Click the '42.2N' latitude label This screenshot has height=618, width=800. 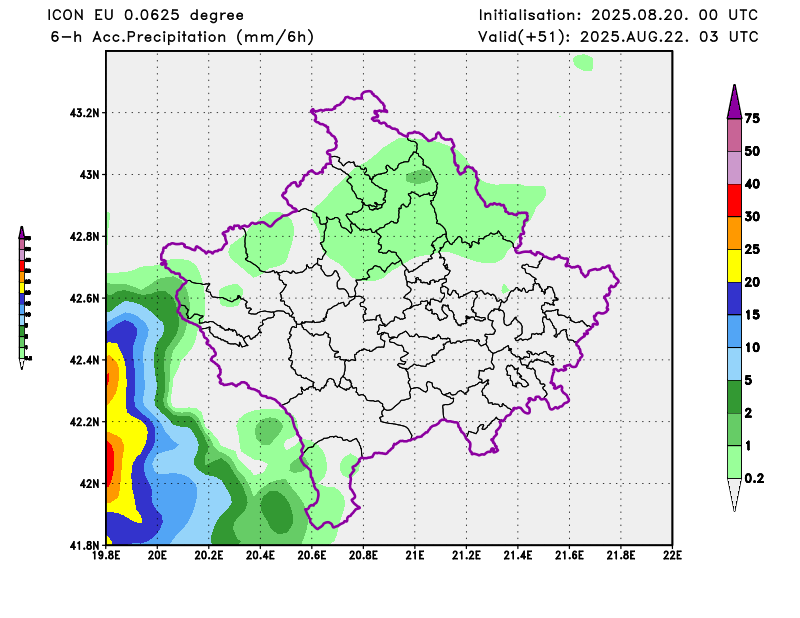click(x=85, y=422)
